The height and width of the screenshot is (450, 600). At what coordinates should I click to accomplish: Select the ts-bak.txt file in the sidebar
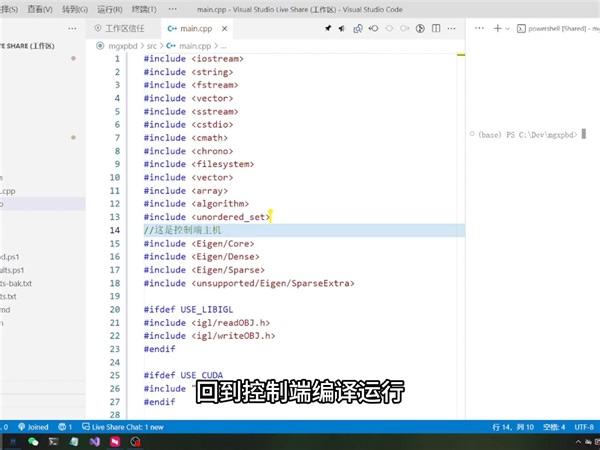tap(16, 284)
